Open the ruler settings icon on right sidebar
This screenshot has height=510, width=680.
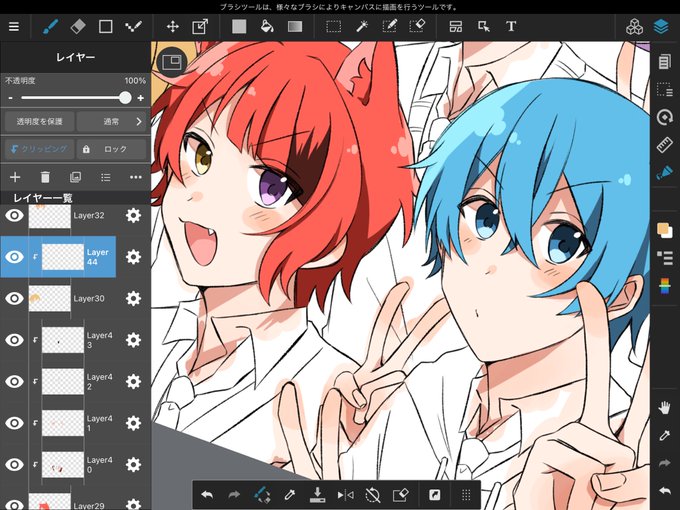[x=664, y=145]
